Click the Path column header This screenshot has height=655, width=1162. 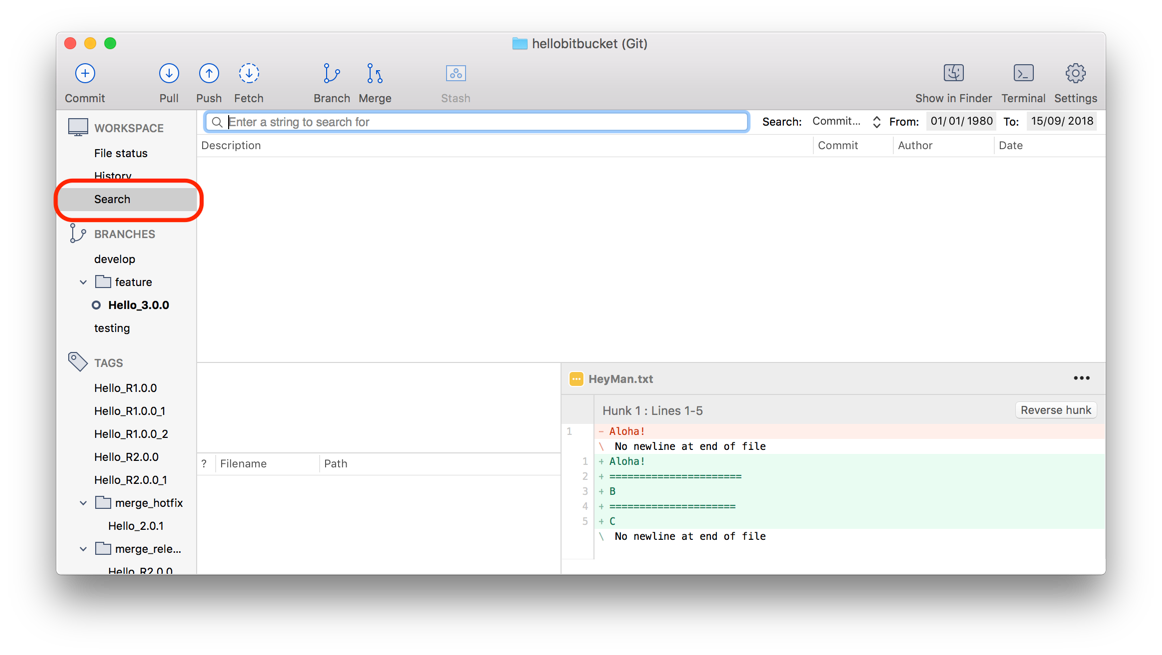(x=336, y=464)
